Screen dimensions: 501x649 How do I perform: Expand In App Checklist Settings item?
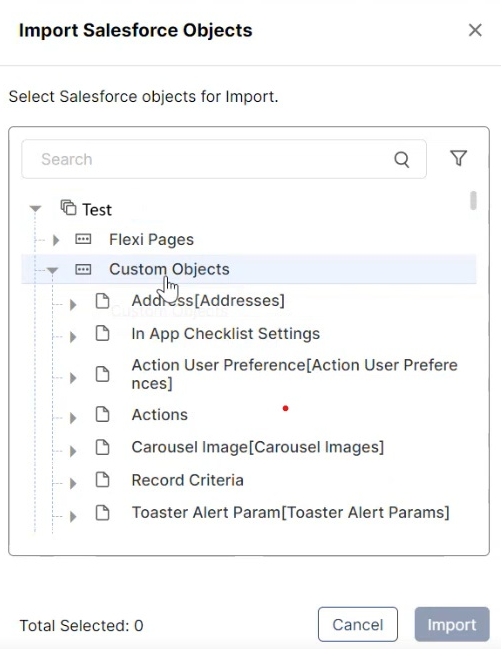pyautogui.click(x=73, y=337)
